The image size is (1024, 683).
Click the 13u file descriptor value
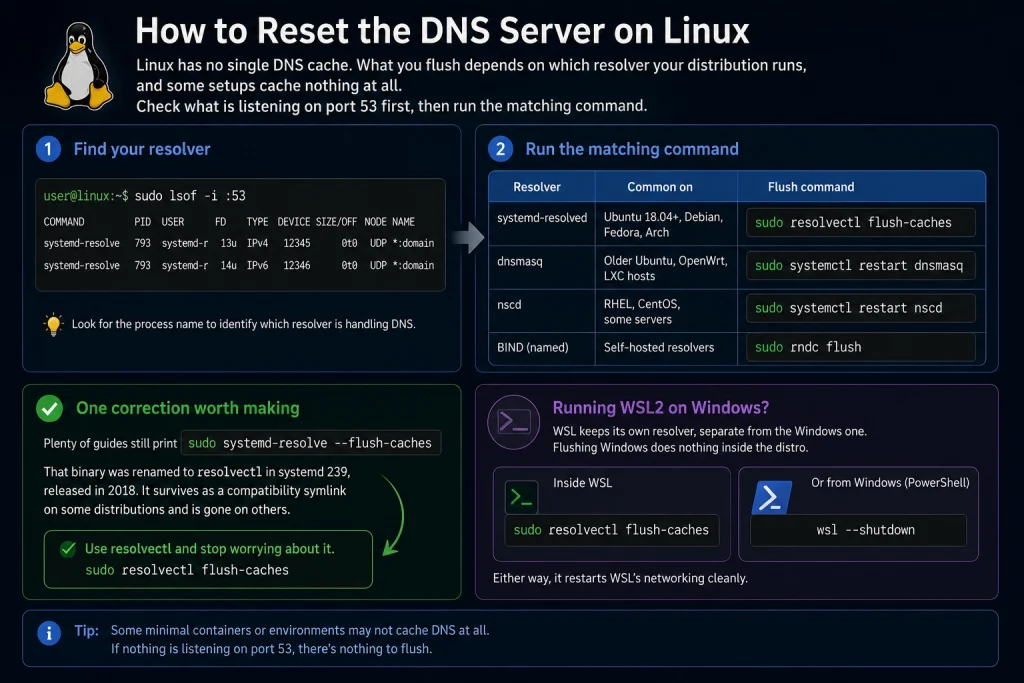[229, 243]
